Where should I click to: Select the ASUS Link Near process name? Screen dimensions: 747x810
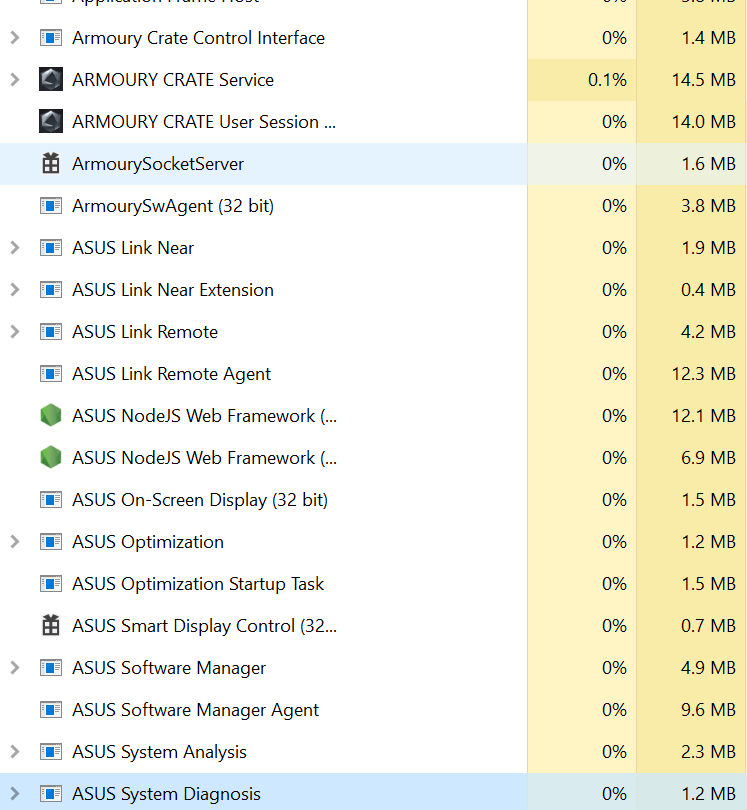click(133, 248)
